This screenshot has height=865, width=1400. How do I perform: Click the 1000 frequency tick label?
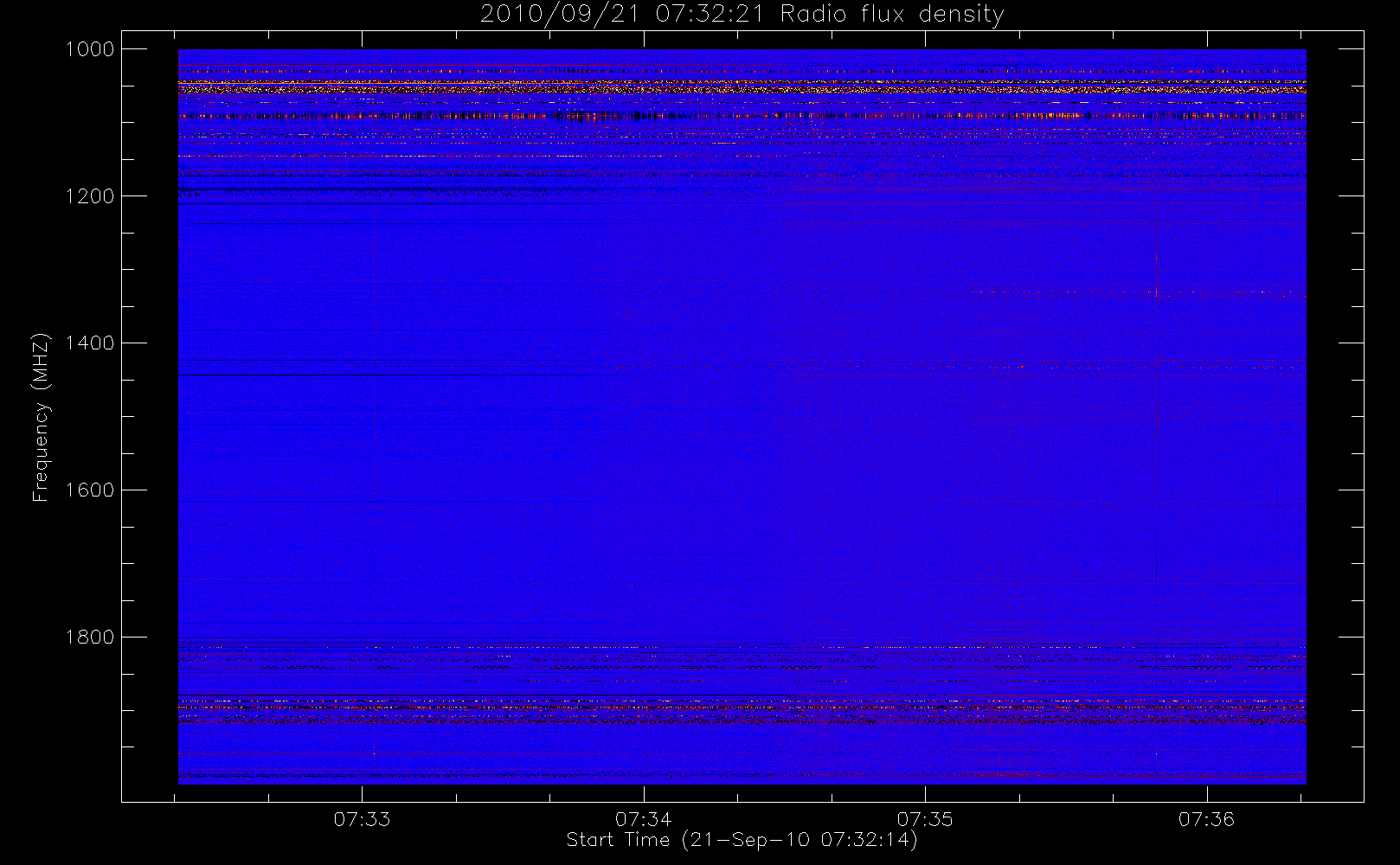(x=90, y=49)
